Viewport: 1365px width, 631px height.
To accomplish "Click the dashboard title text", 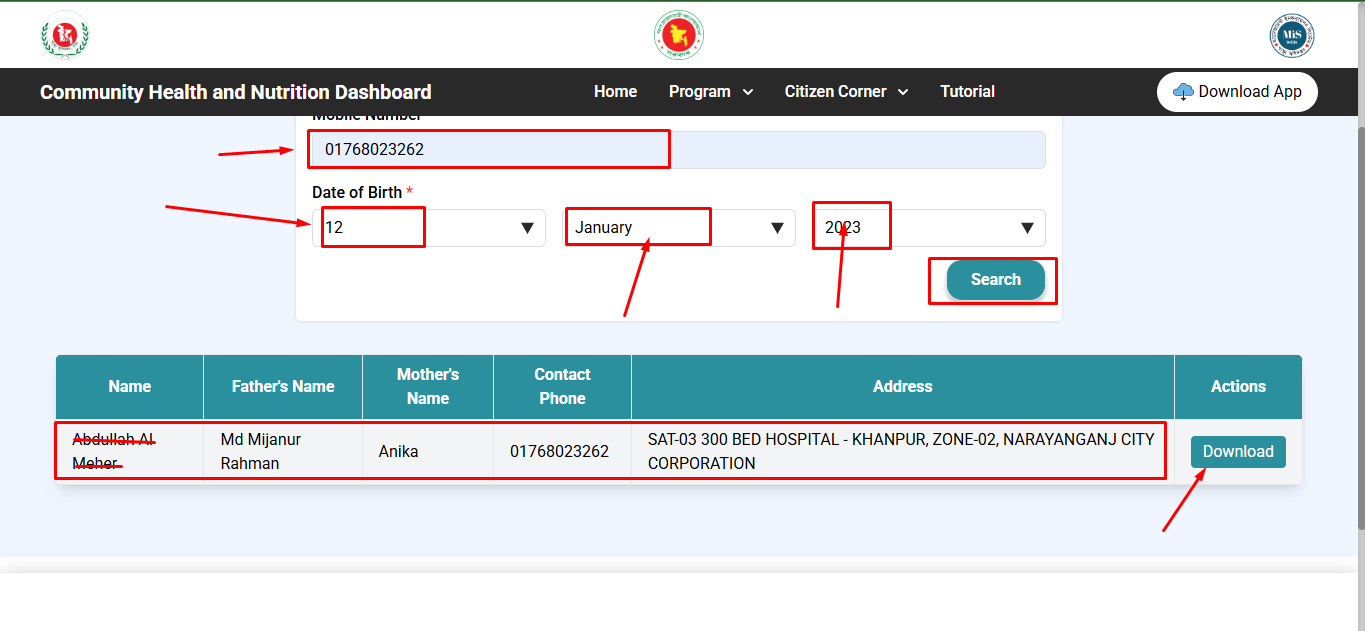I will (x=235, y=92).
